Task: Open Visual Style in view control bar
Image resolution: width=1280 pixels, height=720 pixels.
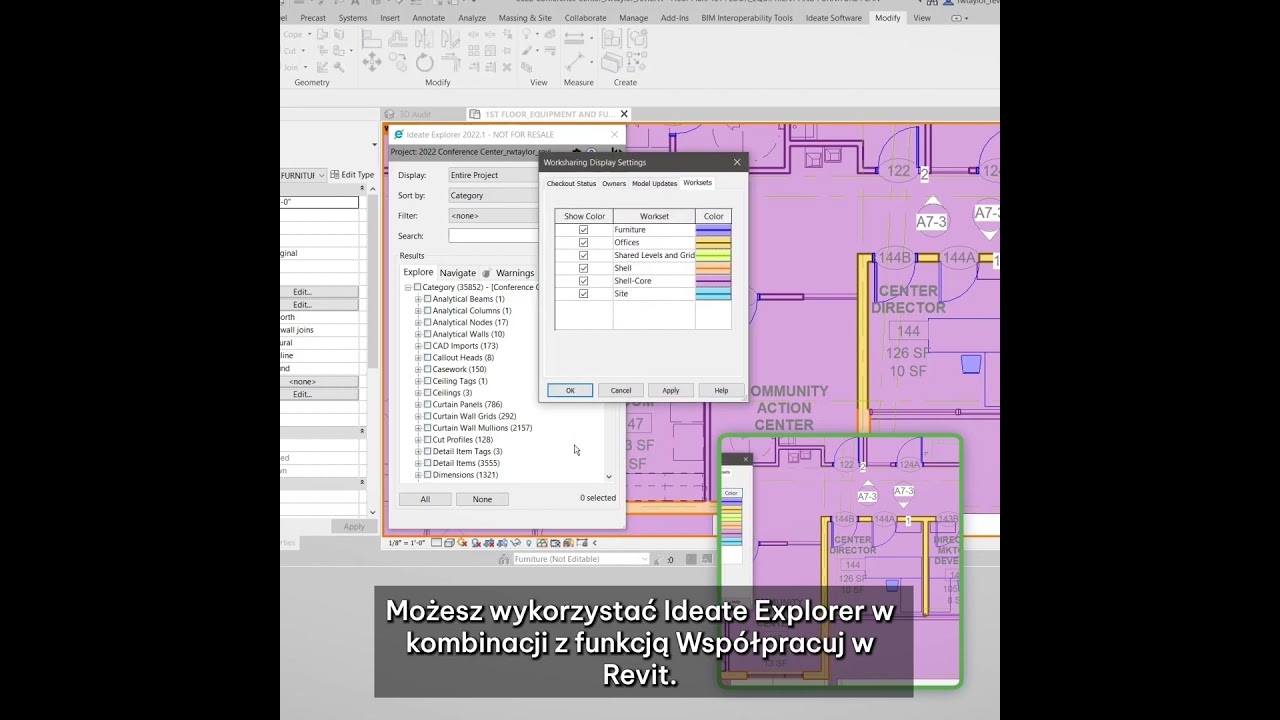Action: tap(450, 542)
